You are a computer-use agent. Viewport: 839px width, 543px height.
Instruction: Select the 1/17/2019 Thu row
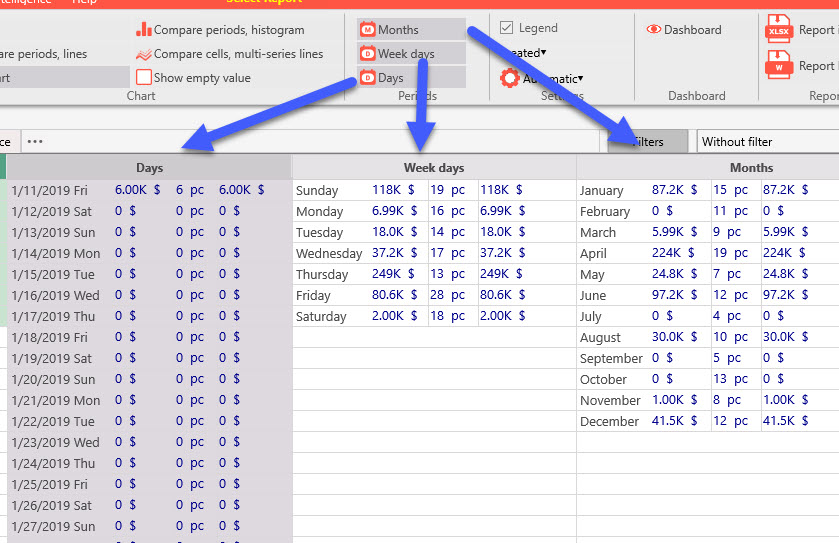coord(149,316)
